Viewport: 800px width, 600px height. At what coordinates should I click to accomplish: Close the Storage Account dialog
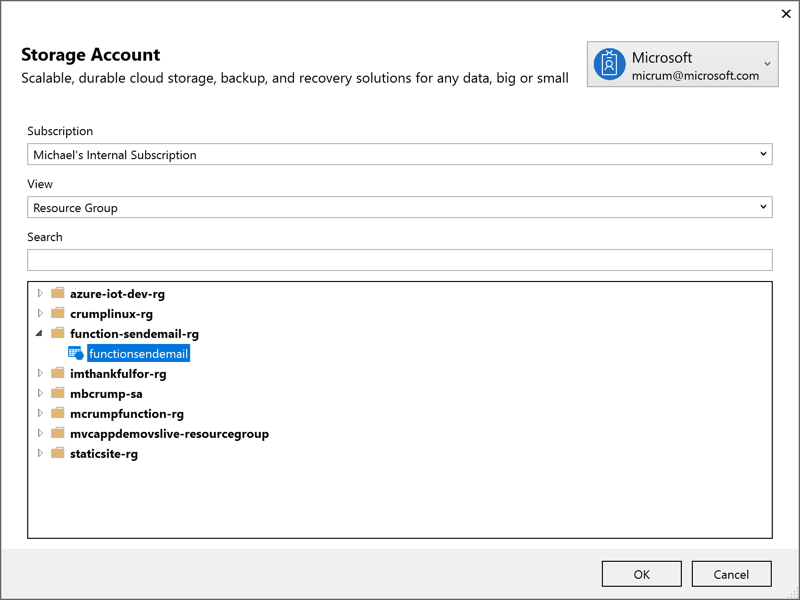(x=786, y=14)
